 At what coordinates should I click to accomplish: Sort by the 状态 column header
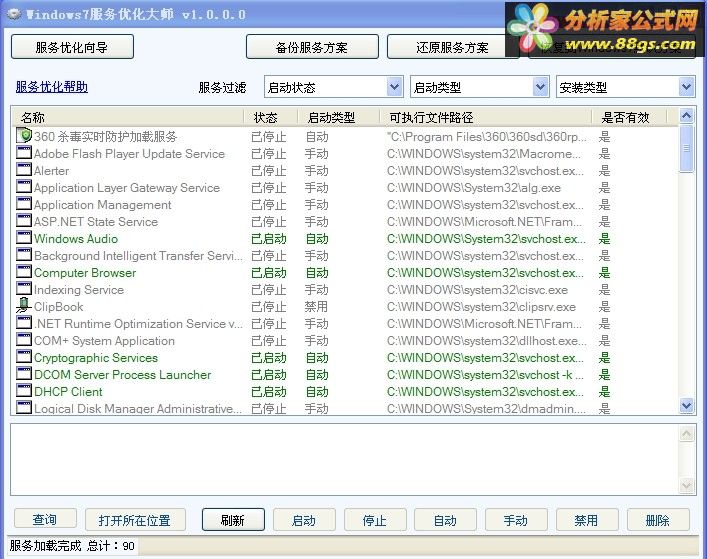pyautogui.click(x=271, y=117)
